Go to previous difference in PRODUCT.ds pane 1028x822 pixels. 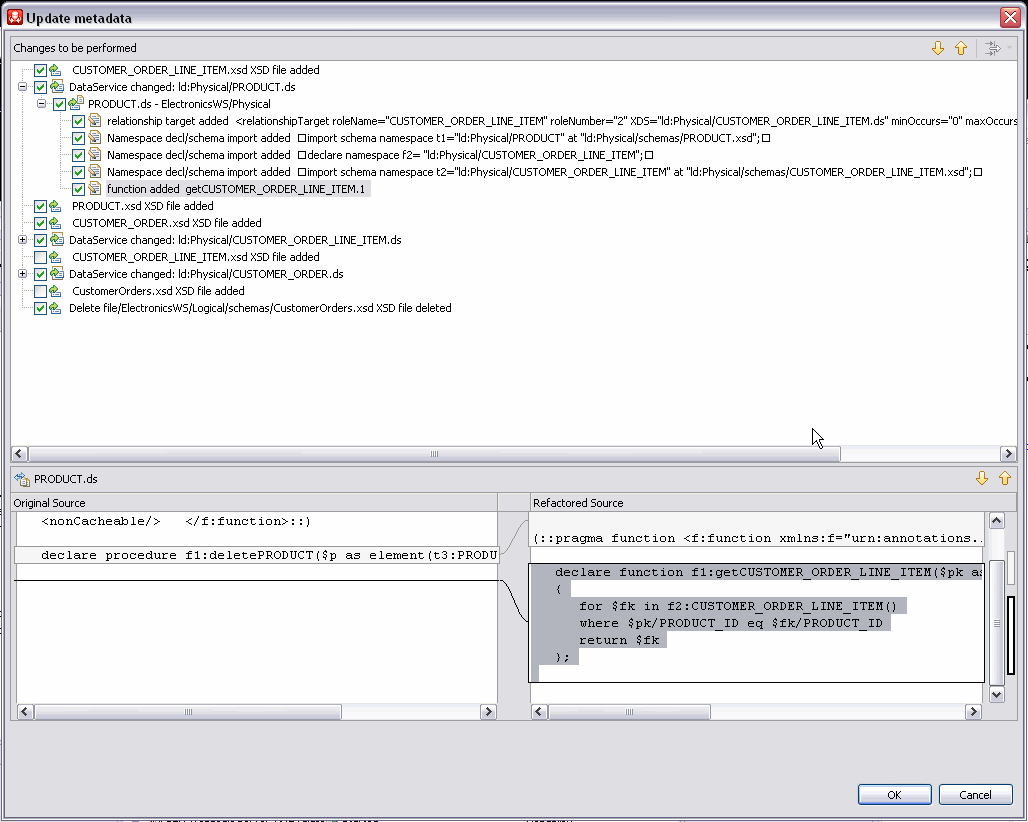tap(1005, 479)
